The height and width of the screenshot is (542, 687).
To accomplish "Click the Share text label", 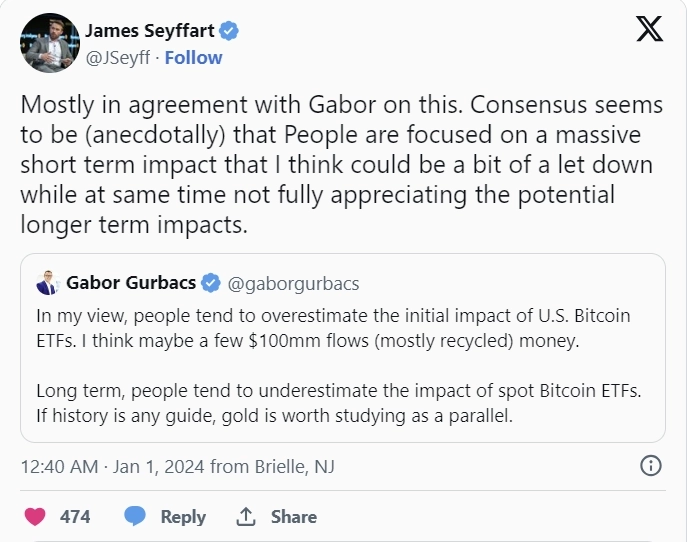I will pos(293,517).
